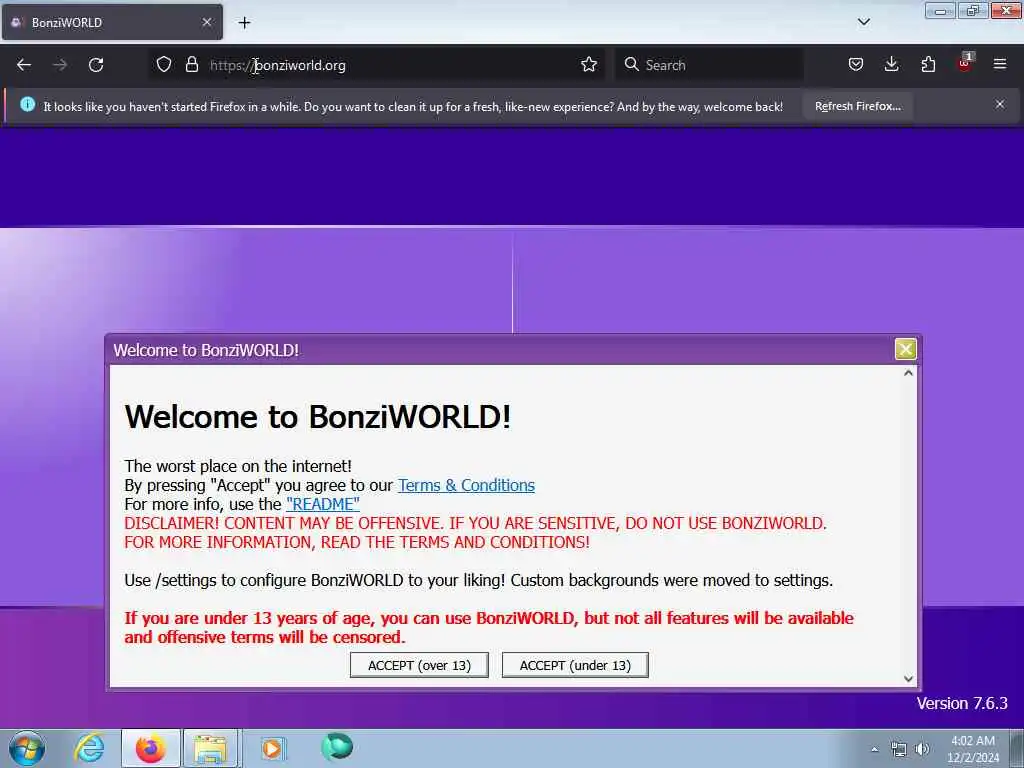The height and width of the screenshot is (768, 1024).
Task: Open the clock showing 4:02 AM
Action: [973, 749]
